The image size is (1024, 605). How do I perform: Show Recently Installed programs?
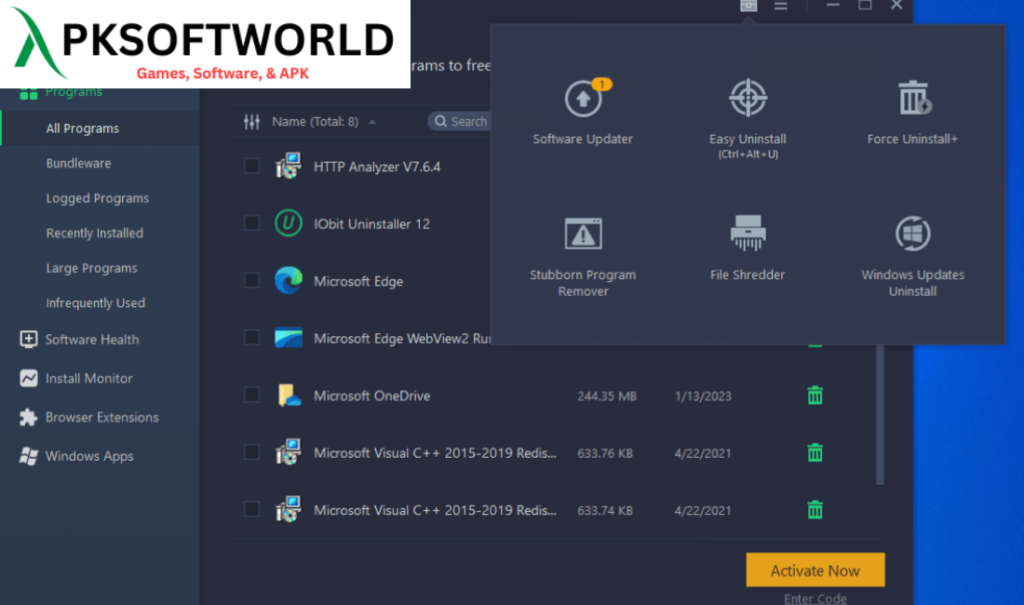pyautogui.click(x=95, y=233)
